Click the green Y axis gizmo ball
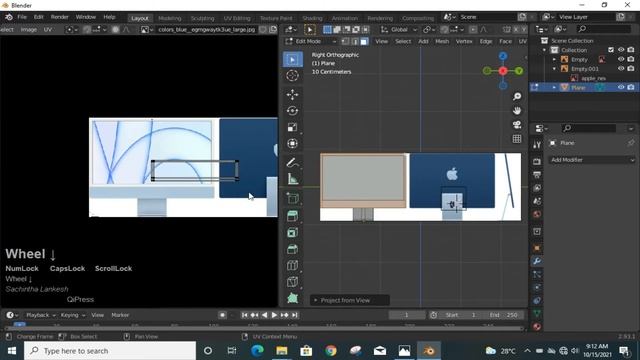 519,71
